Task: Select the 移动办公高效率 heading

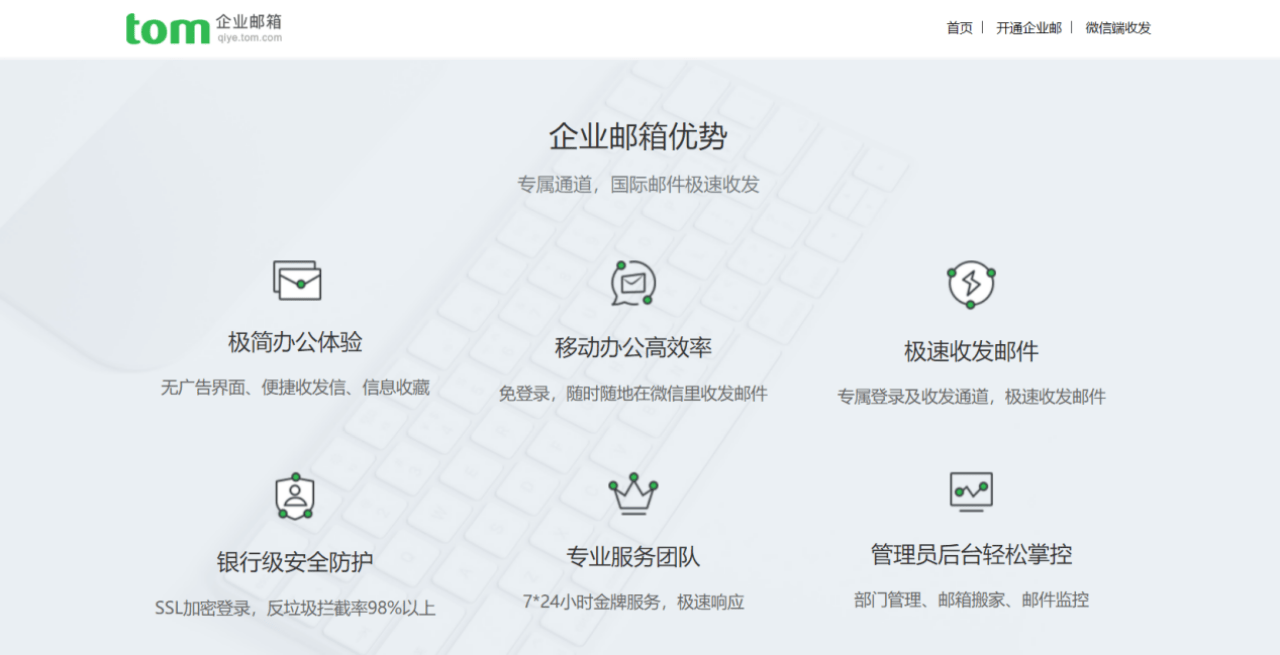Action: [x=633, y=348]
